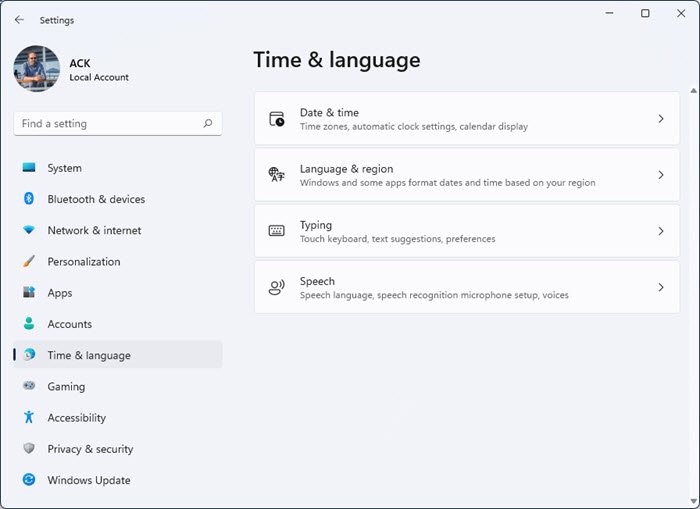
Task: Click the Windows Update sync icon
Action: coord(29,480)
